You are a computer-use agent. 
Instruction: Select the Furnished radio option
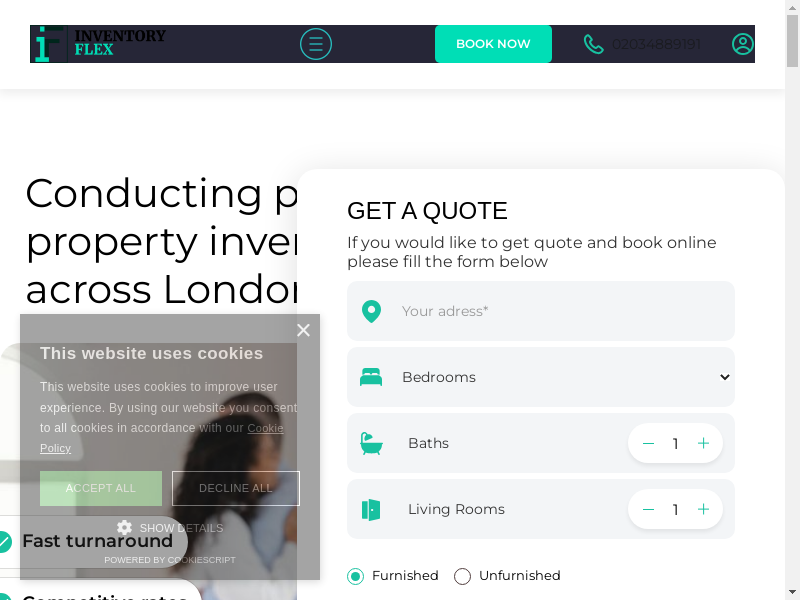(355, 576)
